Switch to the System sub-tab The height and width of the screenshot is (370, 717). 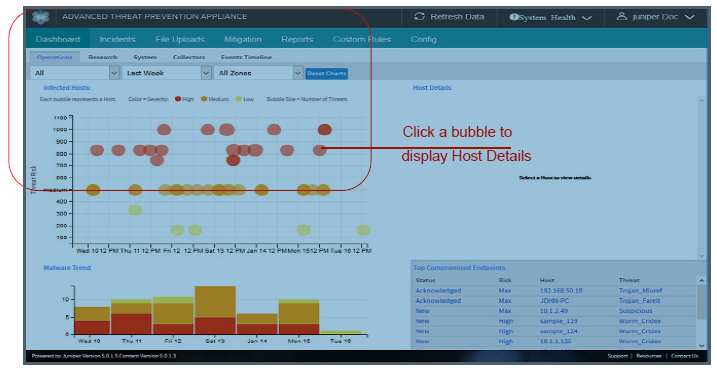pos(145,57)
